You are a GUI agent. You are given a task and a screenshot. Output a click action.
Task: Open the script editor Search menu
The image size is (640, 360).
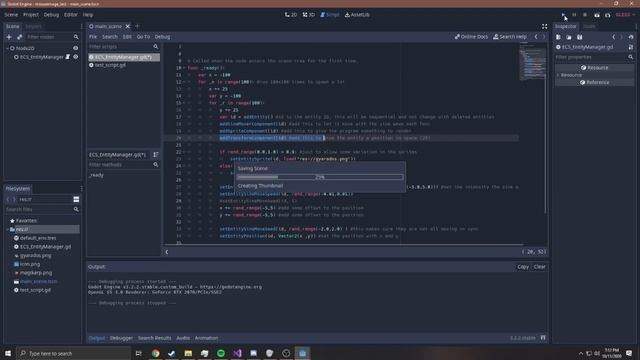110,37
